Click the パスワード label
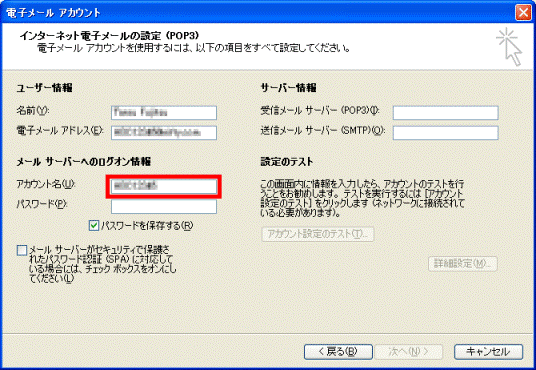Screen dimensions: 536x370 click(x=42, y=204)
